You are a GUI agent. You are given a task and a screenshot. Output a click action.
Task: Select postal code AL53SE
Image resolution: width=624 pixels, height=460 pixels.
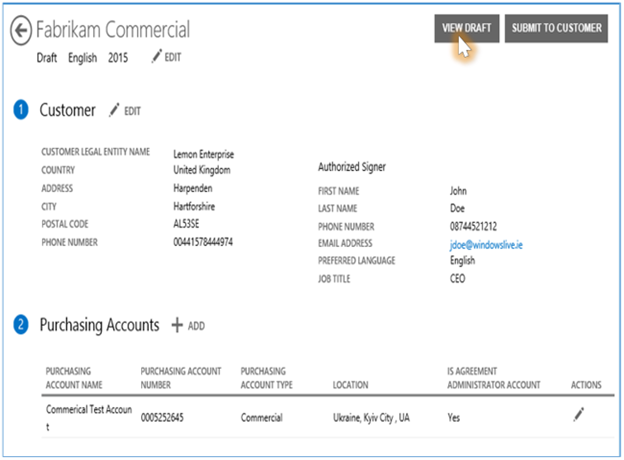point(186,224)
